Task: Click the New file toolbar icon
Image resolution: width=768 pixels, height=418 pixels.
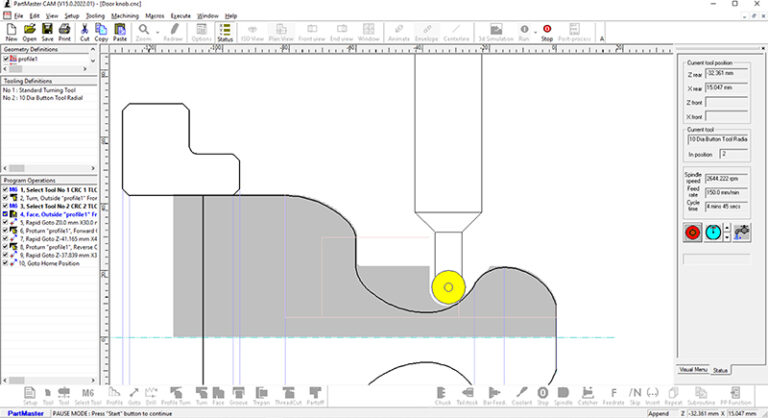Action: pyautogui.click(x=11, y=32)
